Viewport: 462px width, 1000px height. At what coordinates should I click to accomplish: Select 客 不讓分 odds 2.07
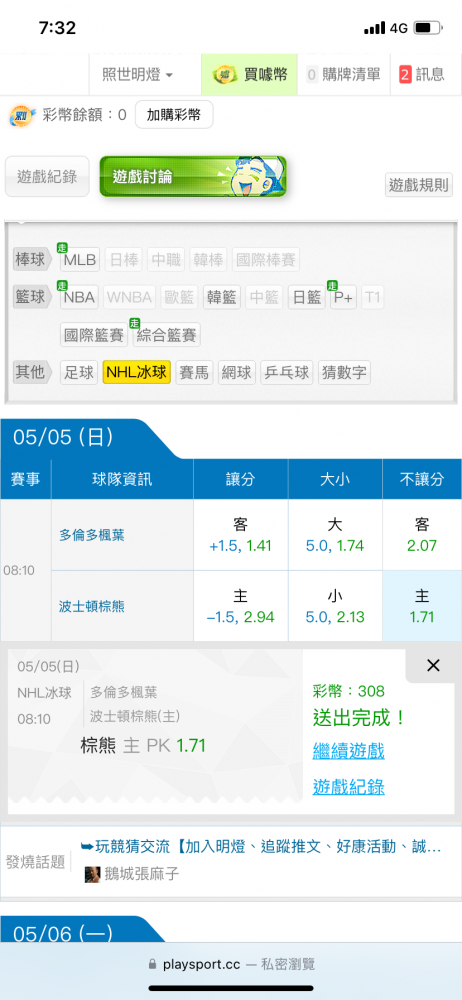tap(422, 535)
